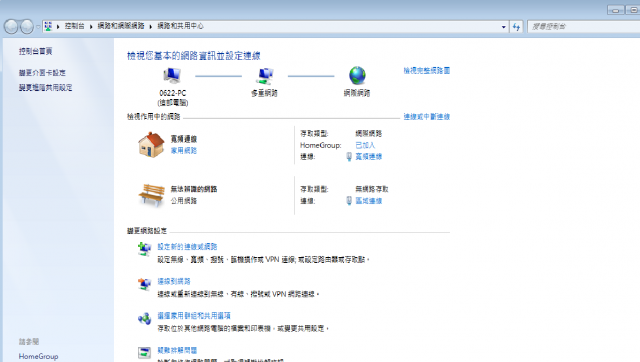The width and height of the screenshot is (640, 362).
Task: Open the address bar history dropdown
Action: click(504, 27)
